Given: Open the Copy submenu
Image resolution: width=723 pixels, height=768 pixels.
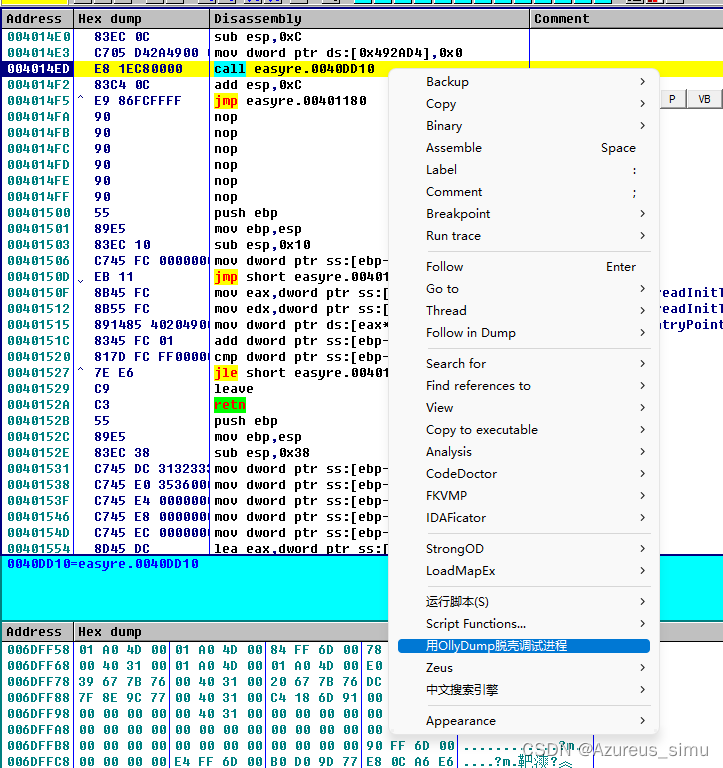Looking at the screenshot, I should (x=524, y=104).
